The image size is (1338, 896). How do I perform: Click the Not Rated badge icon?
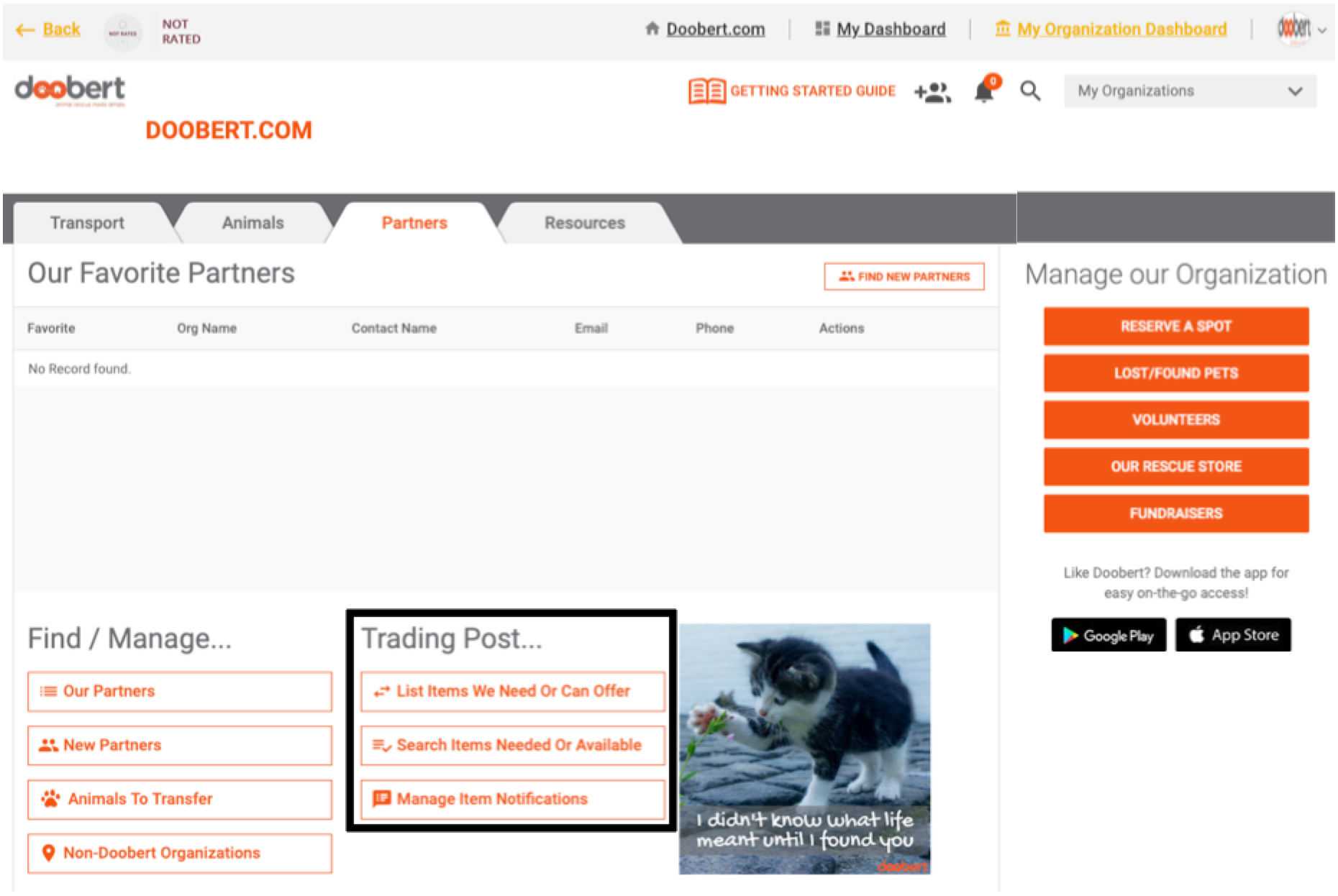pyautogui.click(x=123, y=32)
